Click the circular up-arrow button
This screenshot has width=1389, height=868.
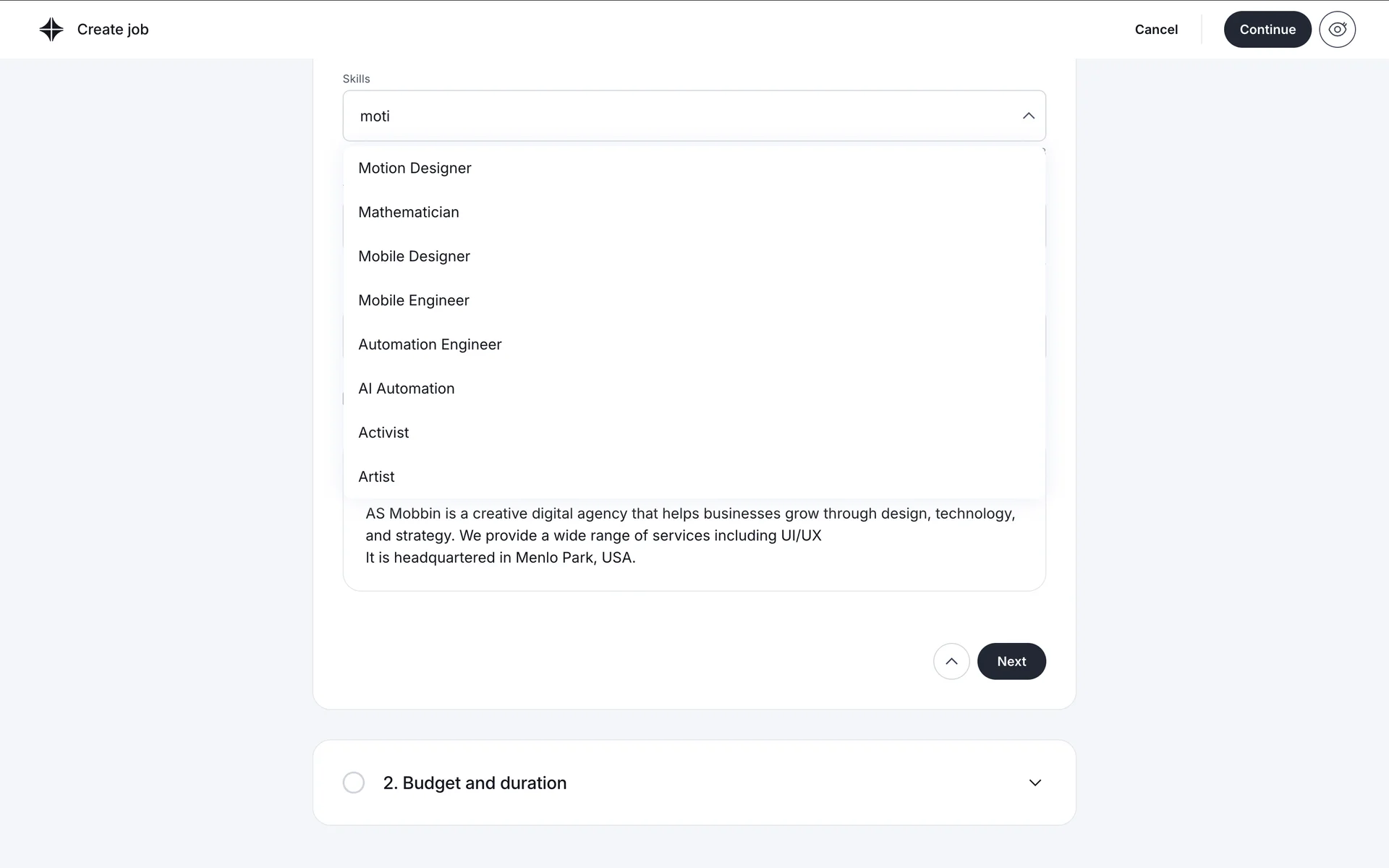coord(951,661)
